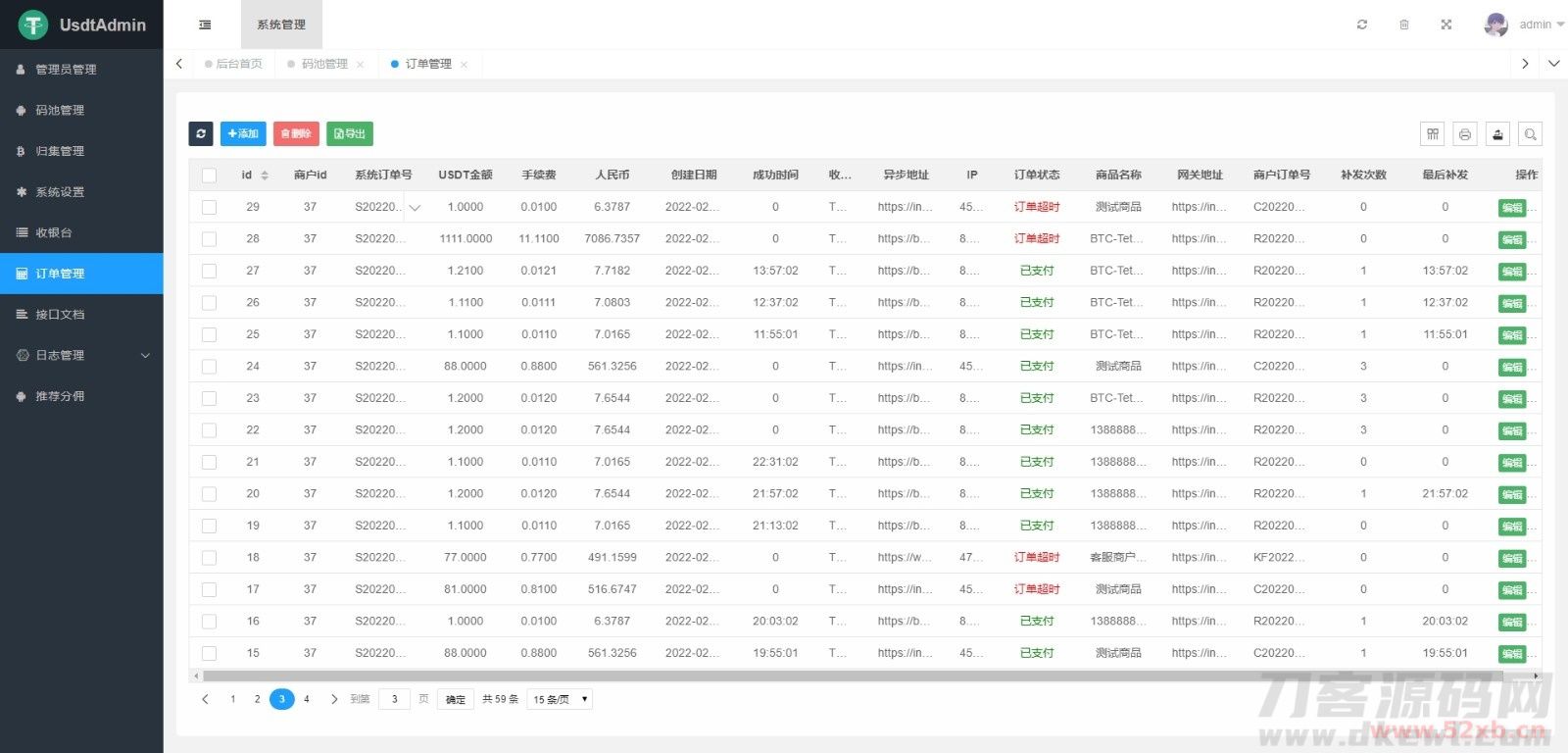Open the 15 条/页 page size dropdown

pyautogui.click(x=560, y=699)
